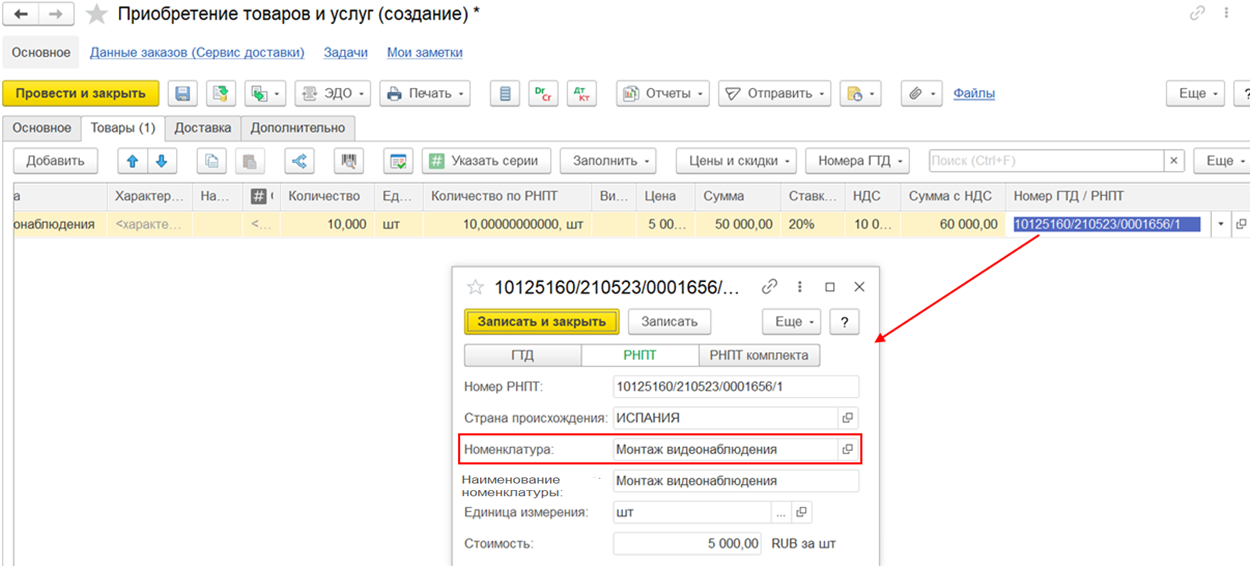Click Указать серии button
The height and width of the screenshot is (566, 1251).
click(487, 161)
